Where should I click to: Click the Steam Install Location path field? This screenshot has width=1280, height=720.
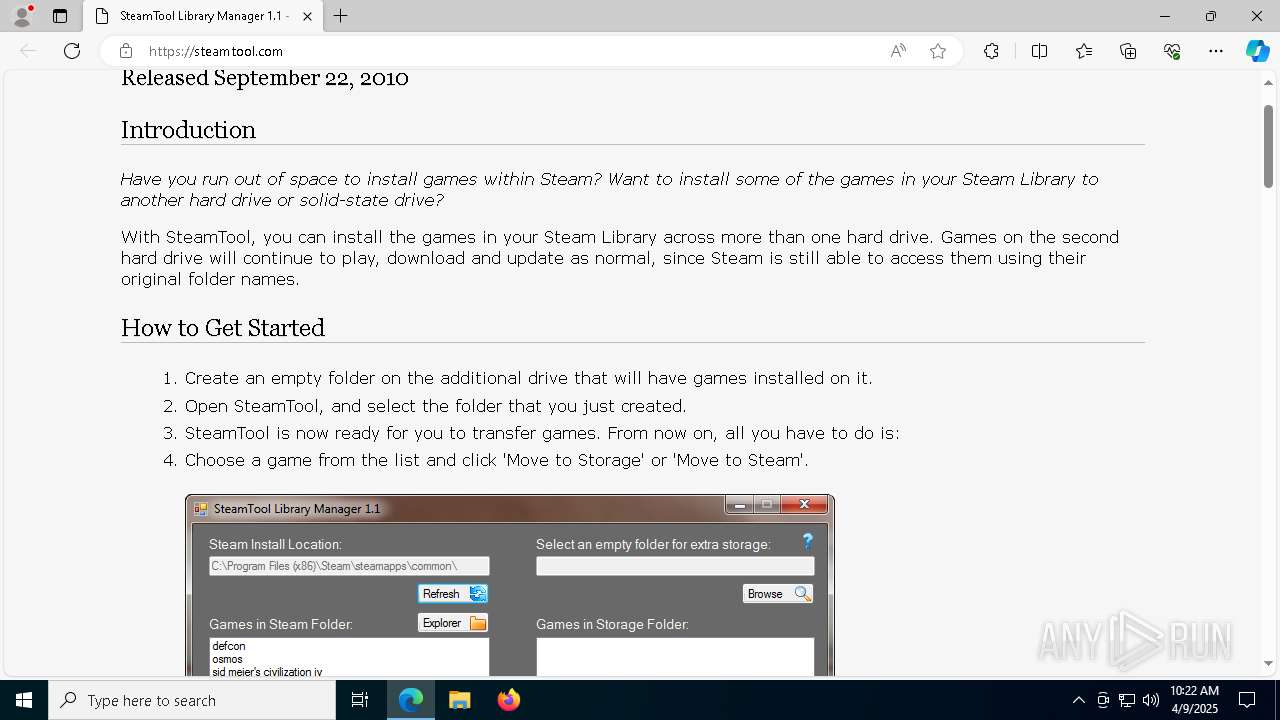pyautogui.click(x=349, y=566)
